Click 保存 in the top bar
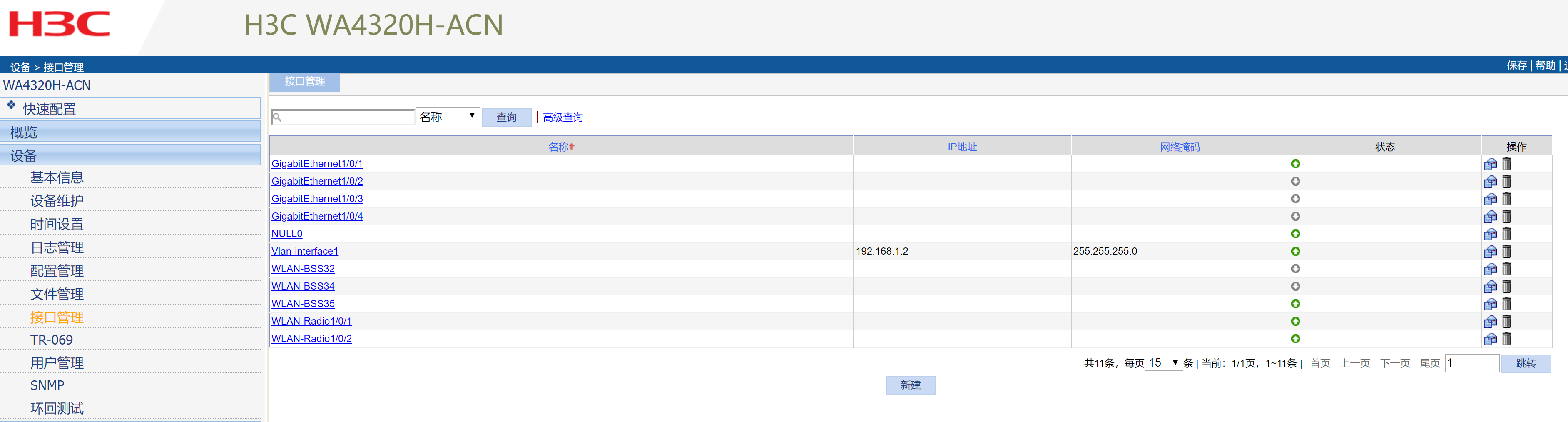 click(1516, 65)
